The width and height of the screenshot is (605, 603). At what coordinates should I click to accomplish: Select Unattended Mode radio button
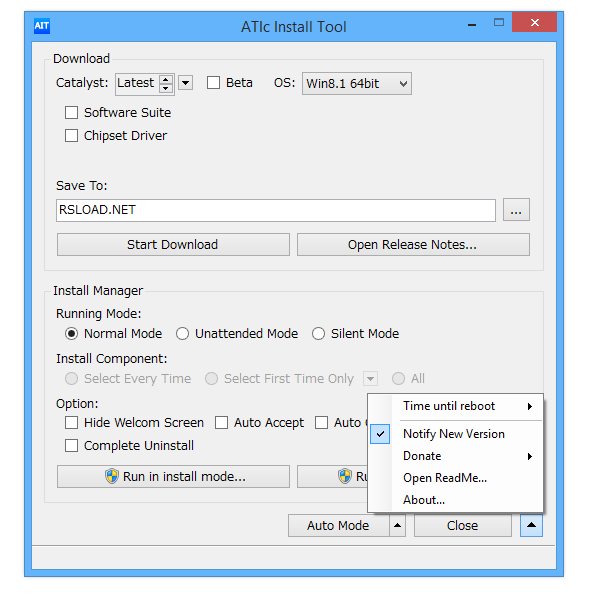coord(183,333)
